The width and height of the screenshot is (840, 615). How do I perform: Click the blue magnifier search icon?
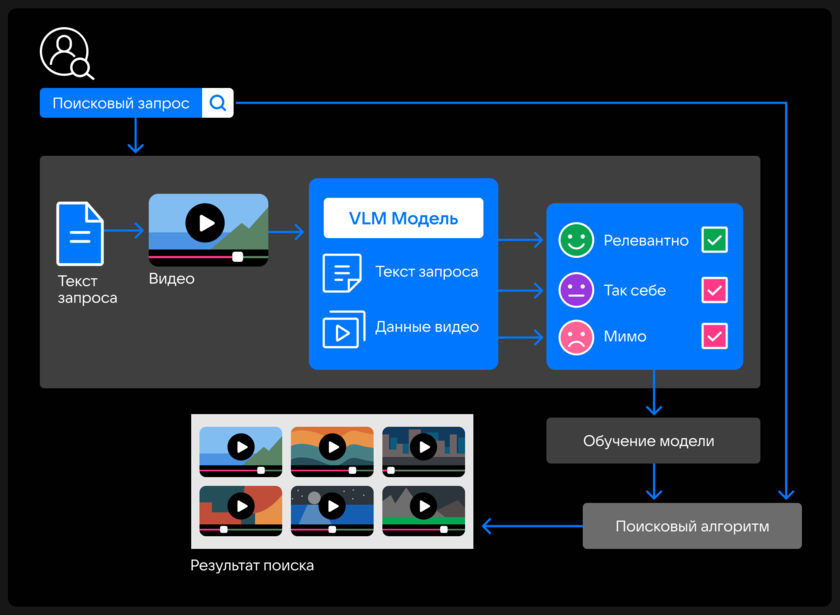pyautogui.click(x=218, y=103)
